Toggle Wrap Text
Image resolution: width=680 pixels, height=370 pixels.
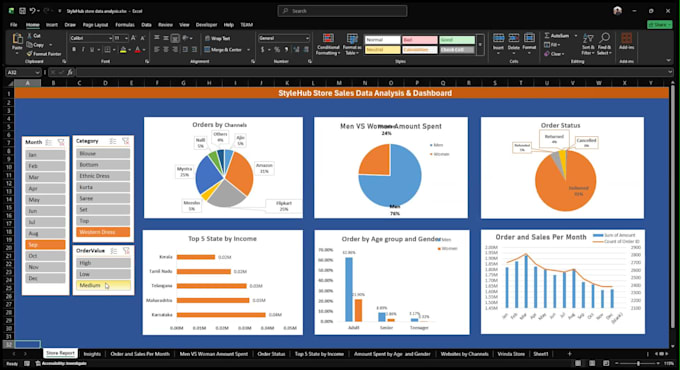217,38
